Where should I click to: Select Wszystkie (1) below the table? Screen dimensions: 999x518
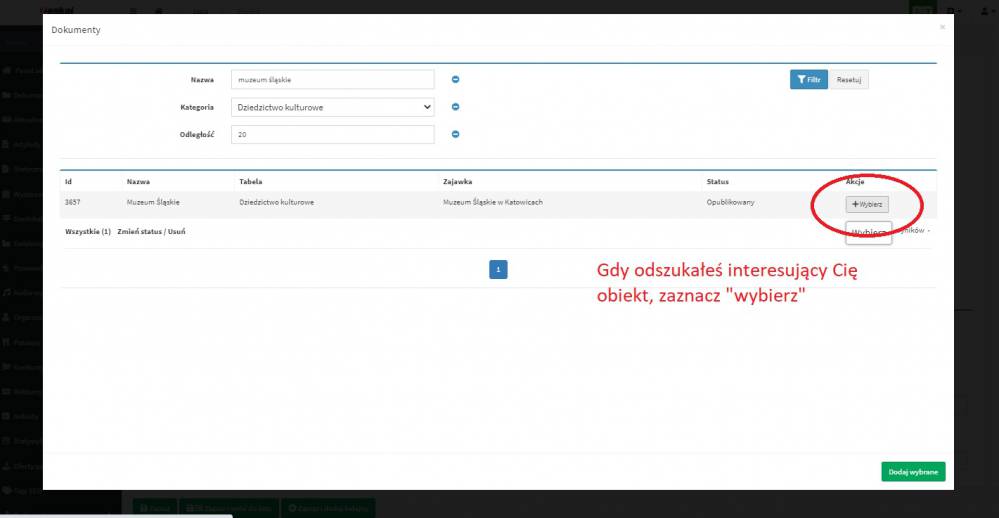tap(87, 231)
